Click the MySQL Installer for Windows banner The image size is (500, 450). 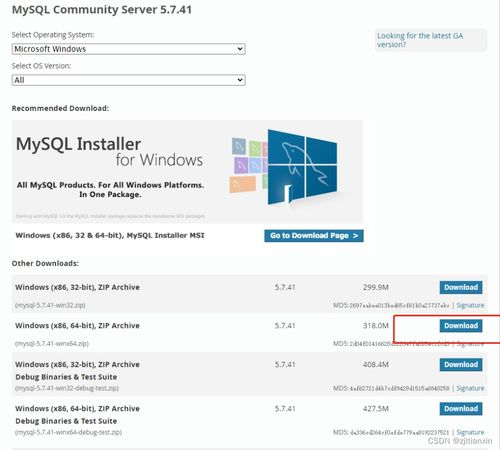(187, 172)
